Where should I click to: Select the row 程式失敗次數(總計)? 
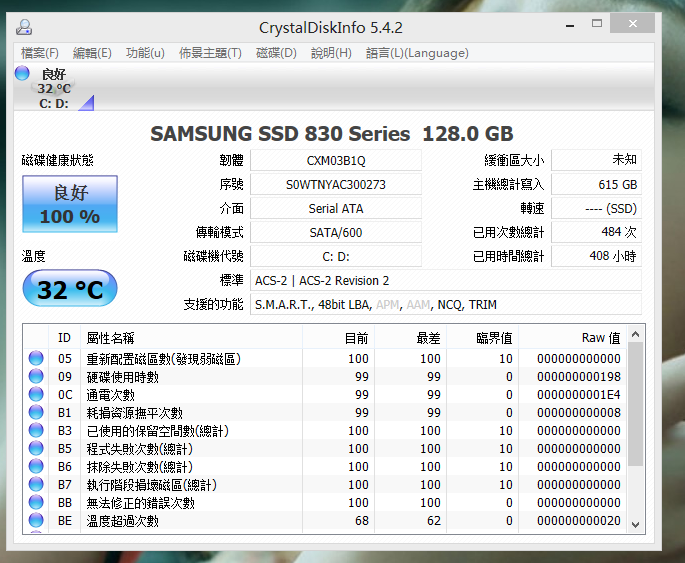coord(325,449)
